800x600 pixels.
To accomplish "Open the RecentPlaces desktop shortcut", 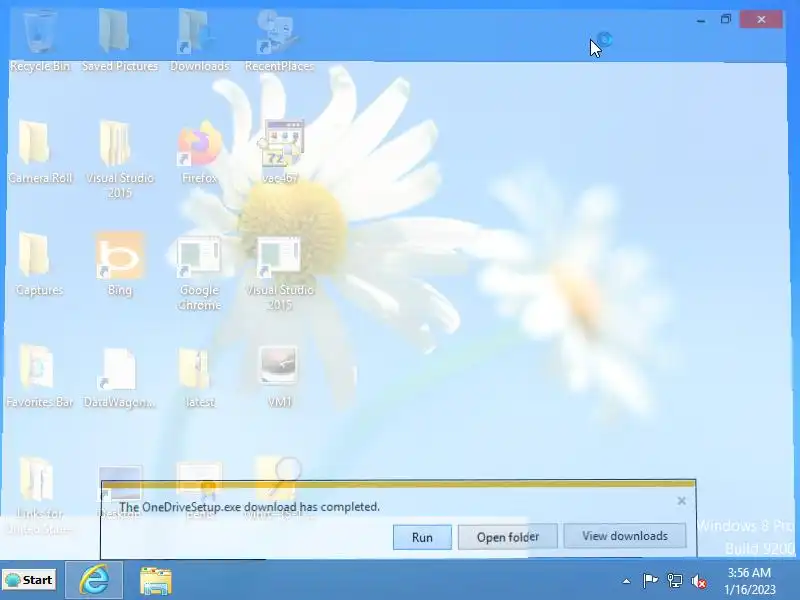I will coord(279,41).
